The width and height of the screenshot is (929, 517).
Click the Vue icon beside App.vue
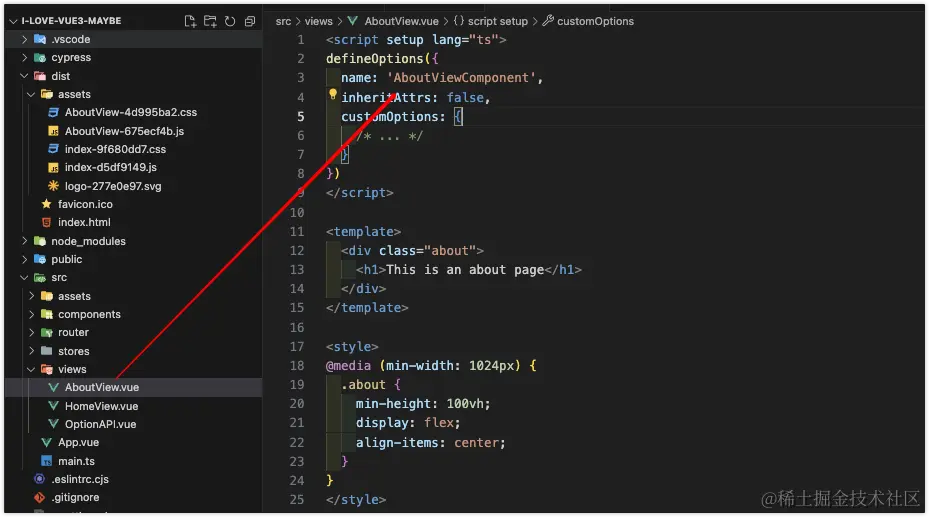click(46, 443)
